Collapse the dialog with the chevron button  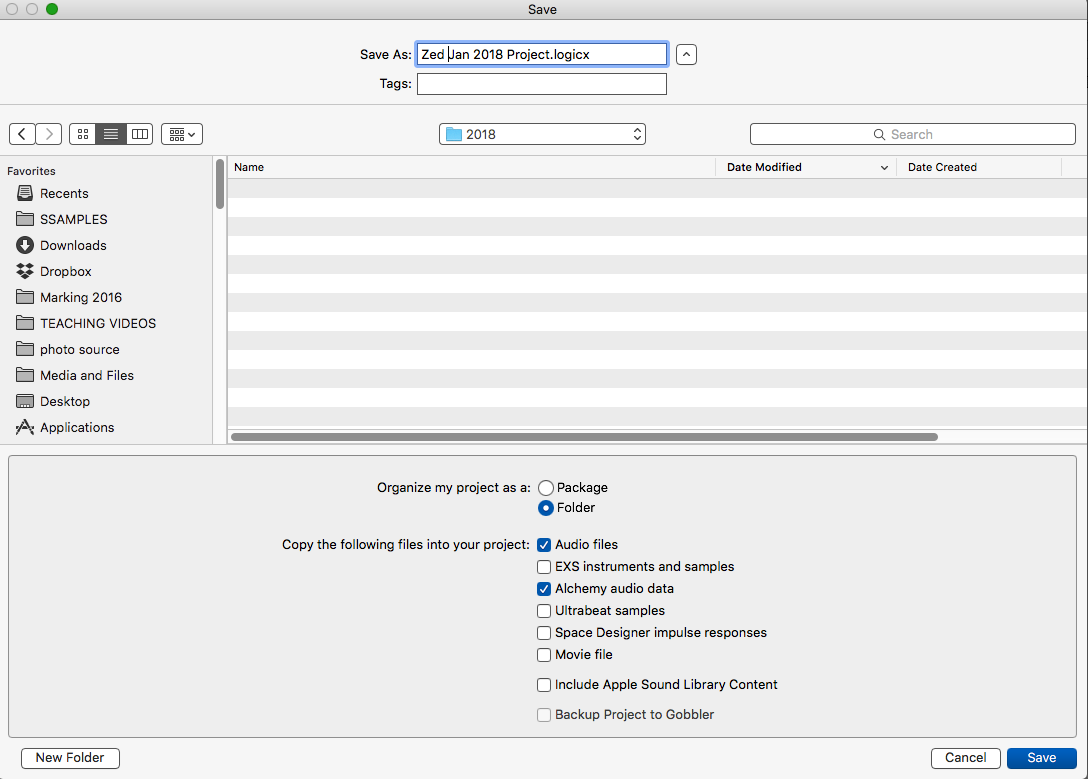click(x=686, y=54)
